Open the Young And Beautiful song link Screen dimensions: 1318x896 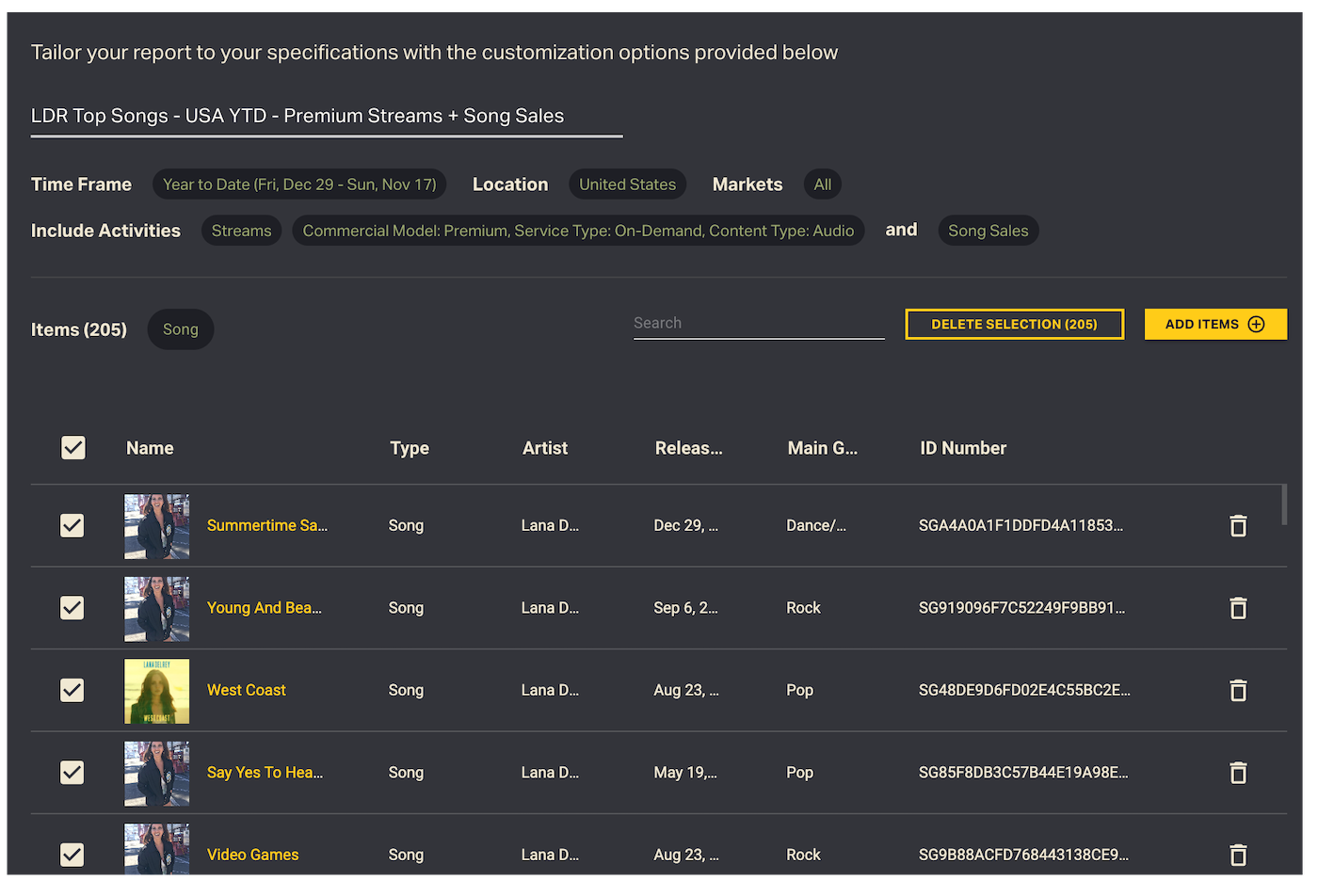click(265, 608)
